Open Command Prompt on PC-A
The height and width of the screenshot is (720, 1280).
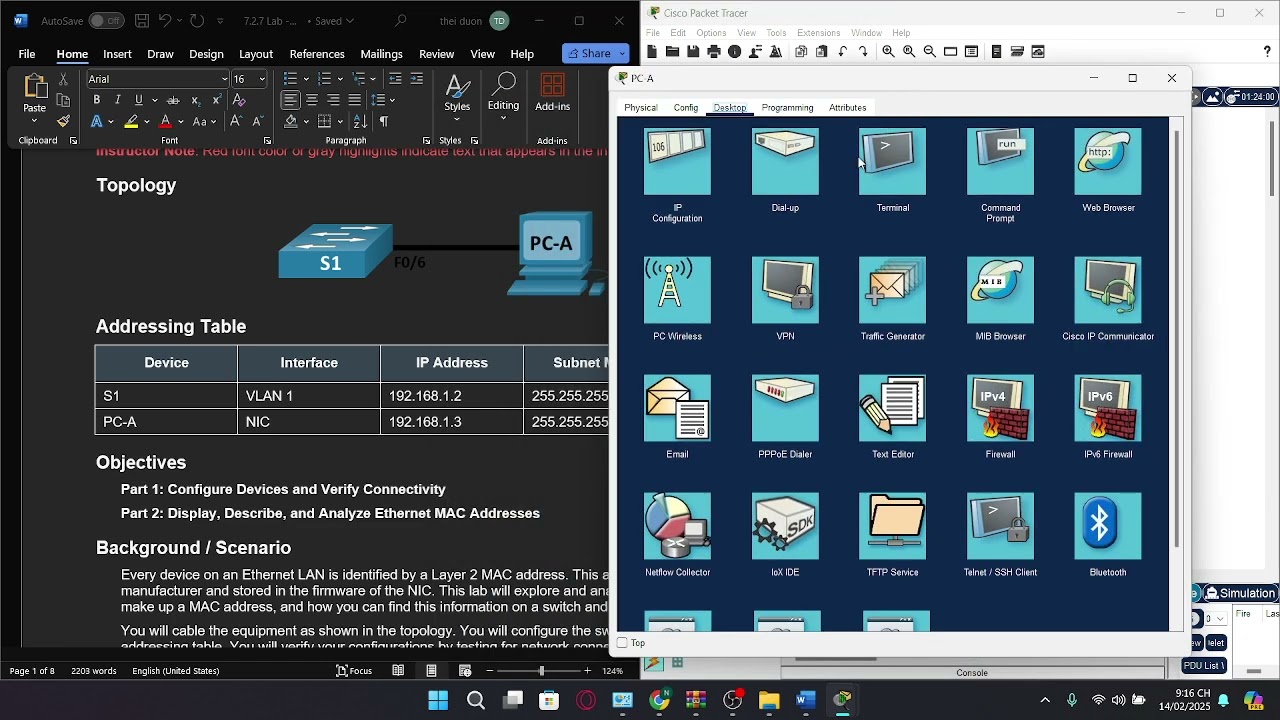1000,162
